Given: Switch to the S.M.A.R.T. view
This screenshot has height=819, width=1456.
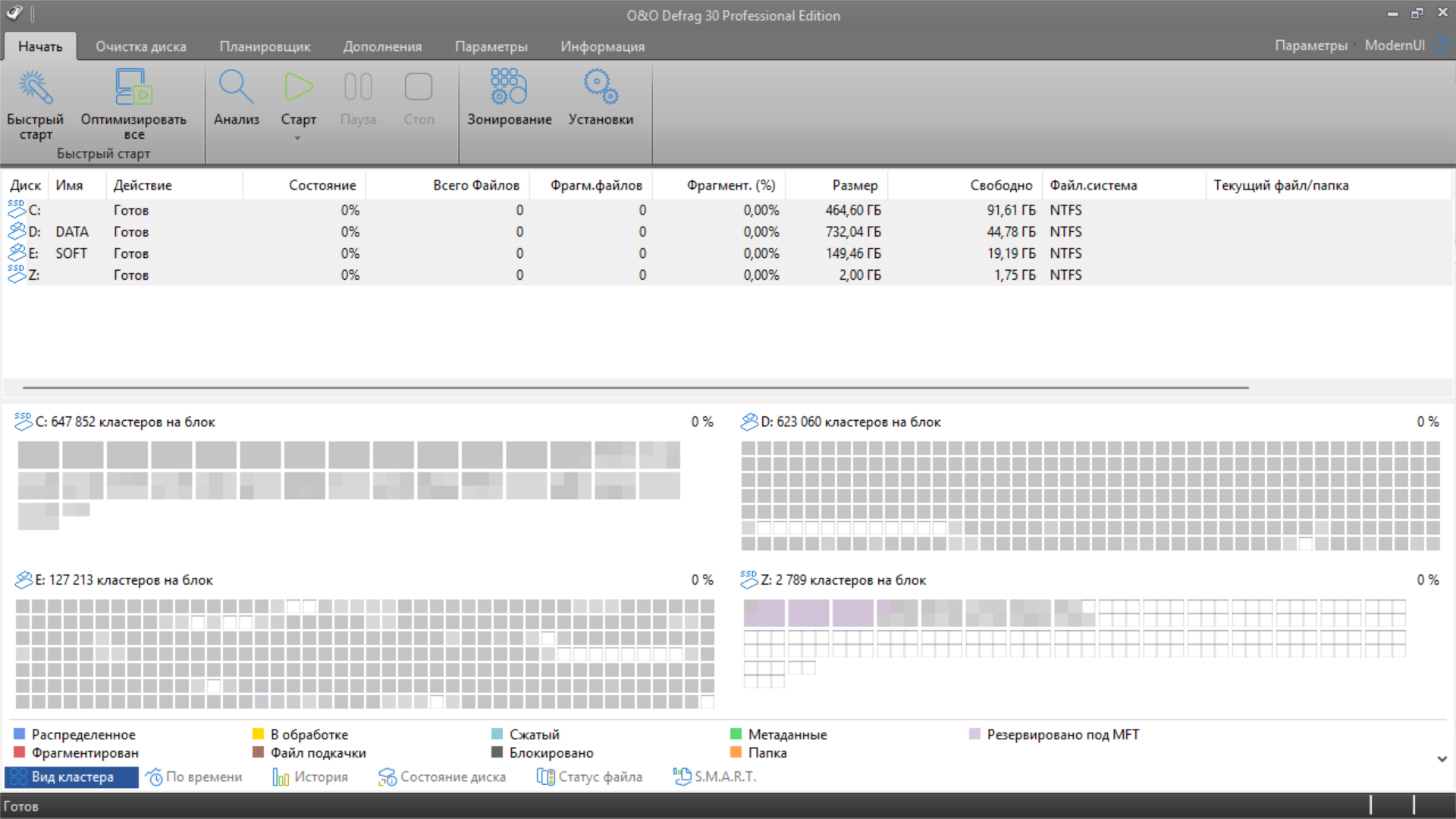Looking at the screenshot, I should (x=715, y=777).
